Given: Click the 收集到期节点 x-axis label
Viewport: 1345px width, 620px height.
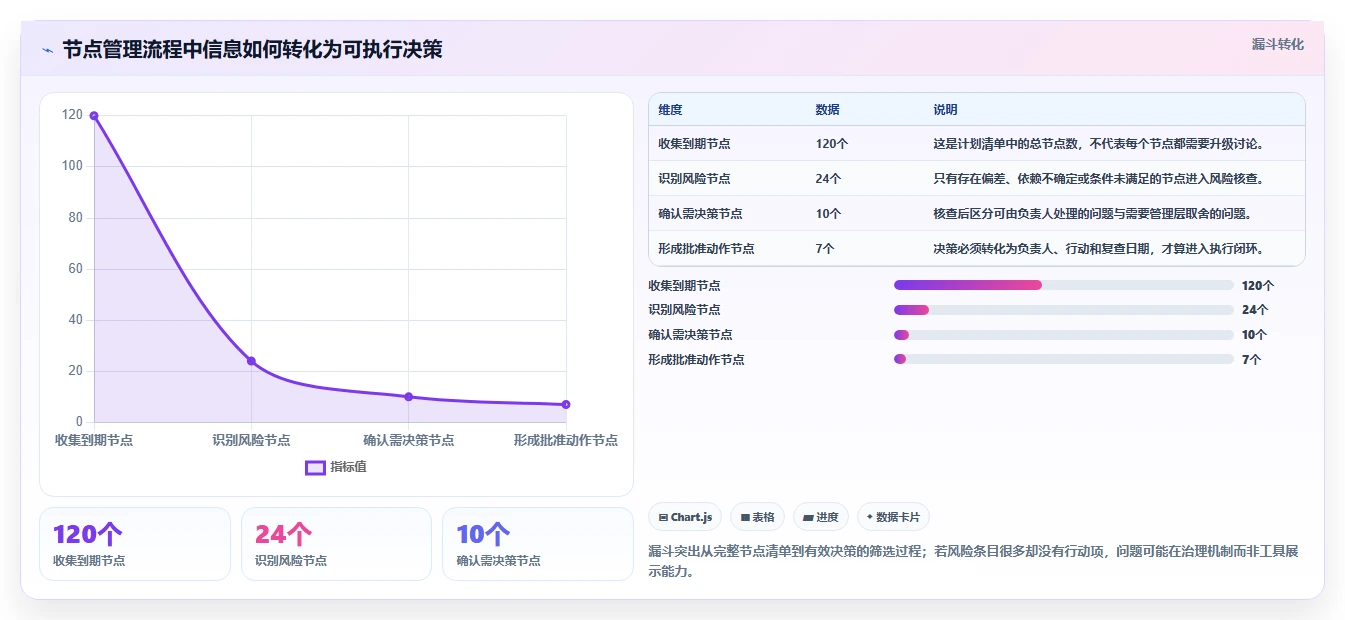Looking at the screenshot, I should point(94,440).
